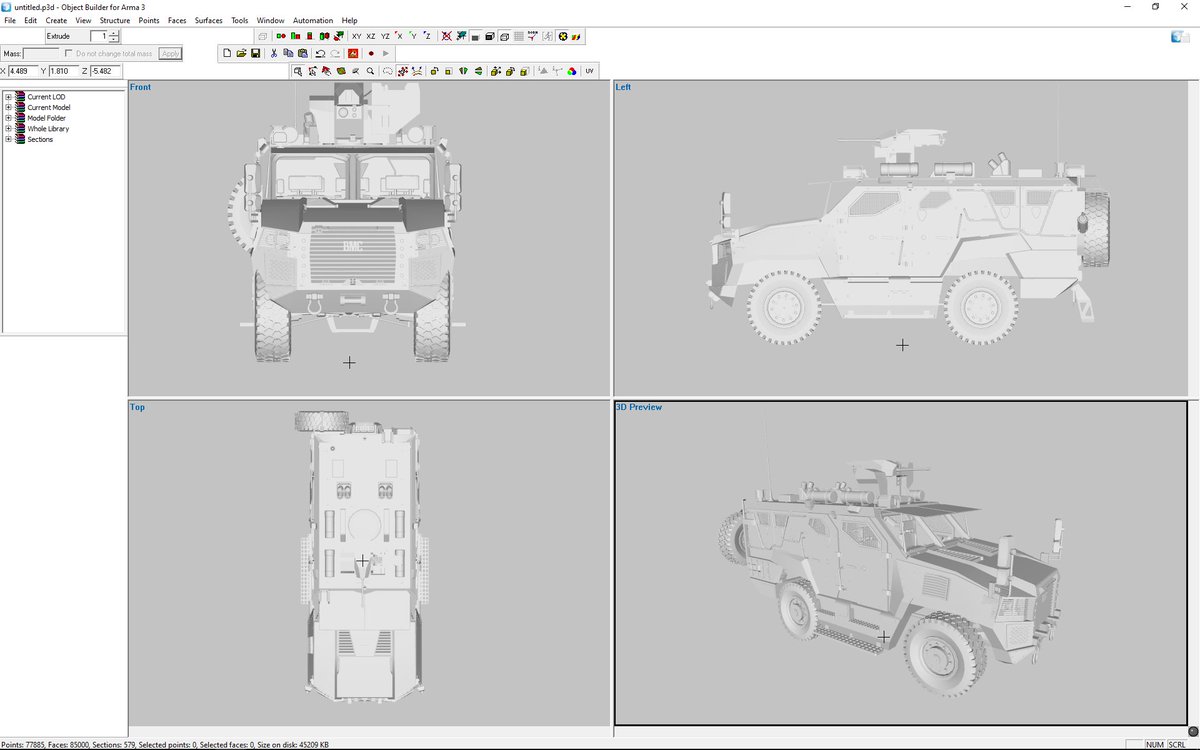1200x750 pixels.
Task: Expand the Sections tree node
Action: point(8,139)
